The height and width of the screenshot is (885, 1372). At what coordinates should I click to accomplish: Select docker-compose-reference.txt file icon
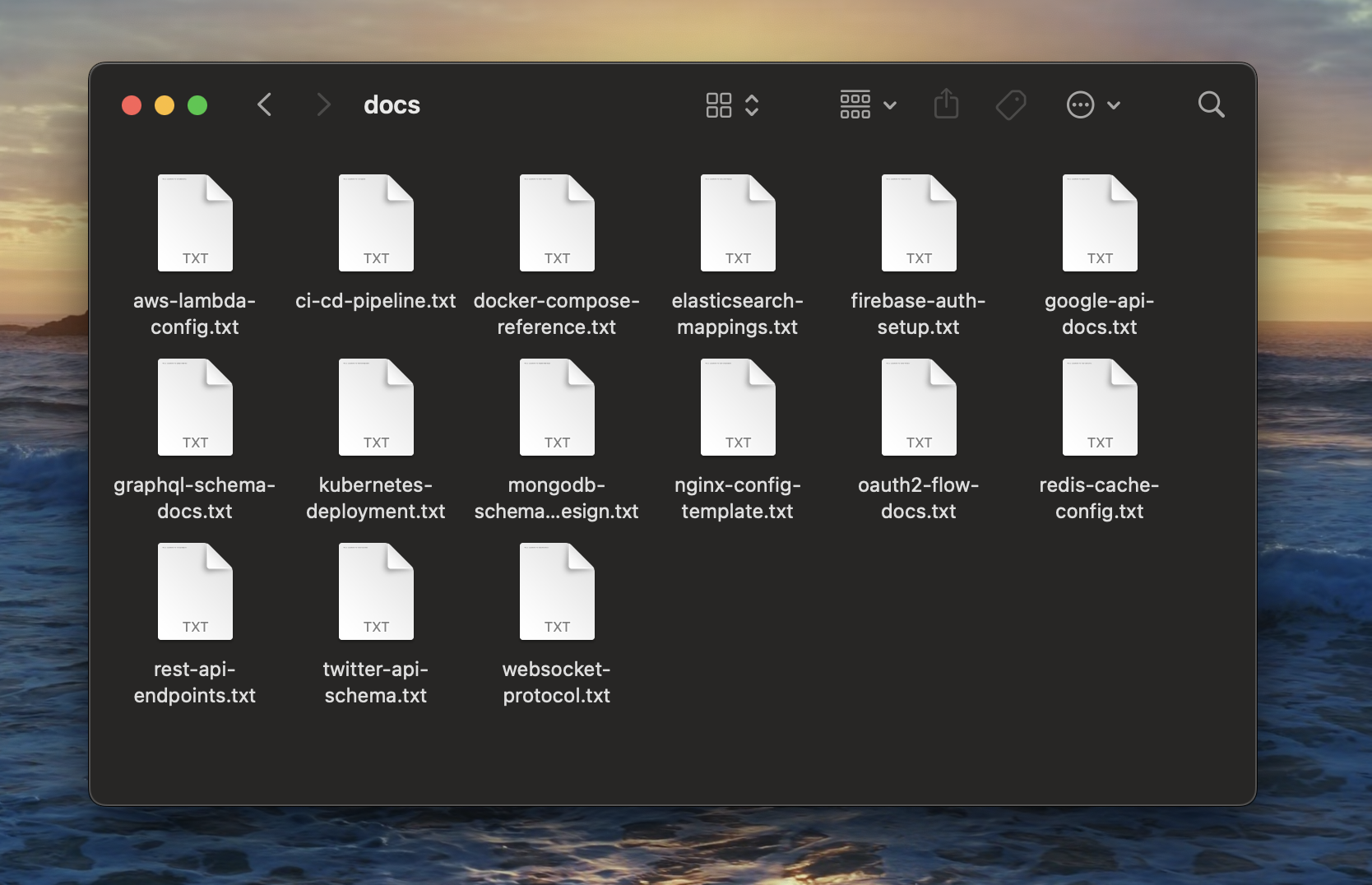[x=557, y=223]
